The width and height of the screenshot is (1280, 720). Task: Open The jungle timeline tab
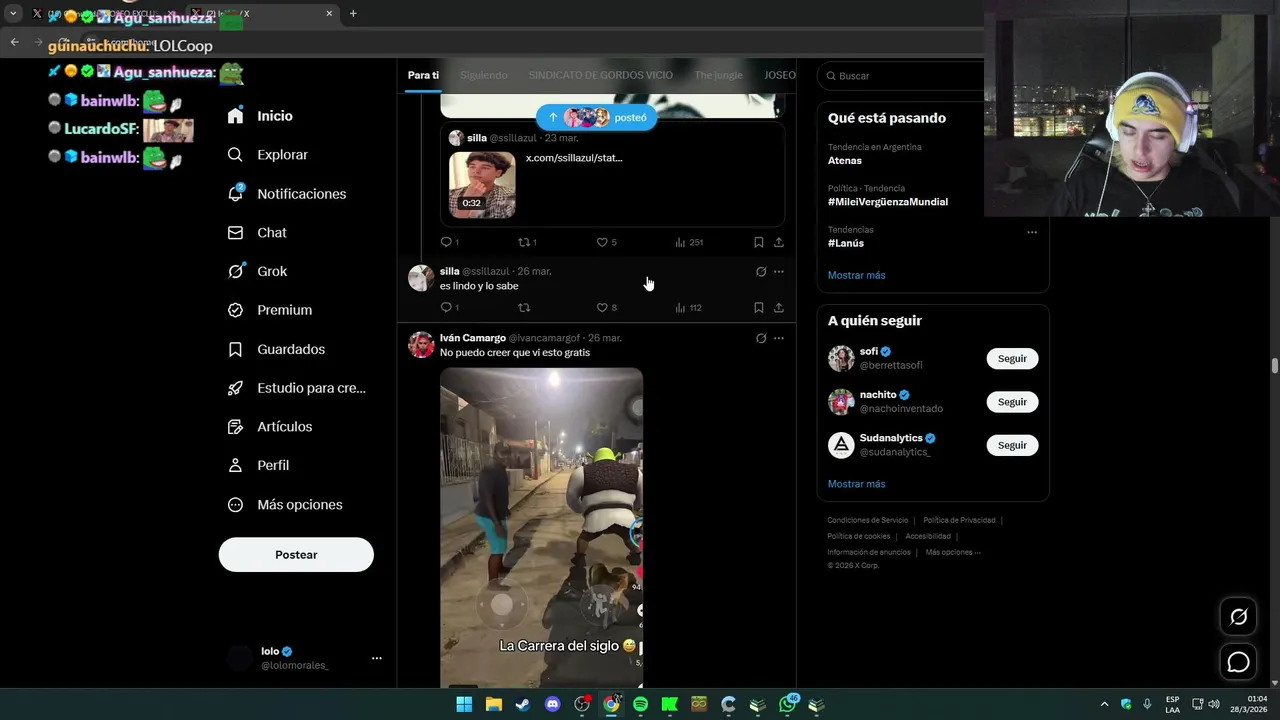719,75
